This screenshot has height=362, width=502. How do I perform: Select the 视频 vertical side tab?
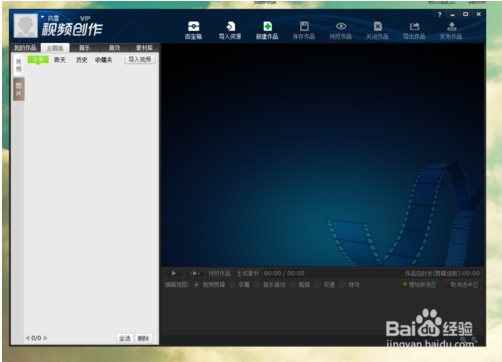click(19, 65)
